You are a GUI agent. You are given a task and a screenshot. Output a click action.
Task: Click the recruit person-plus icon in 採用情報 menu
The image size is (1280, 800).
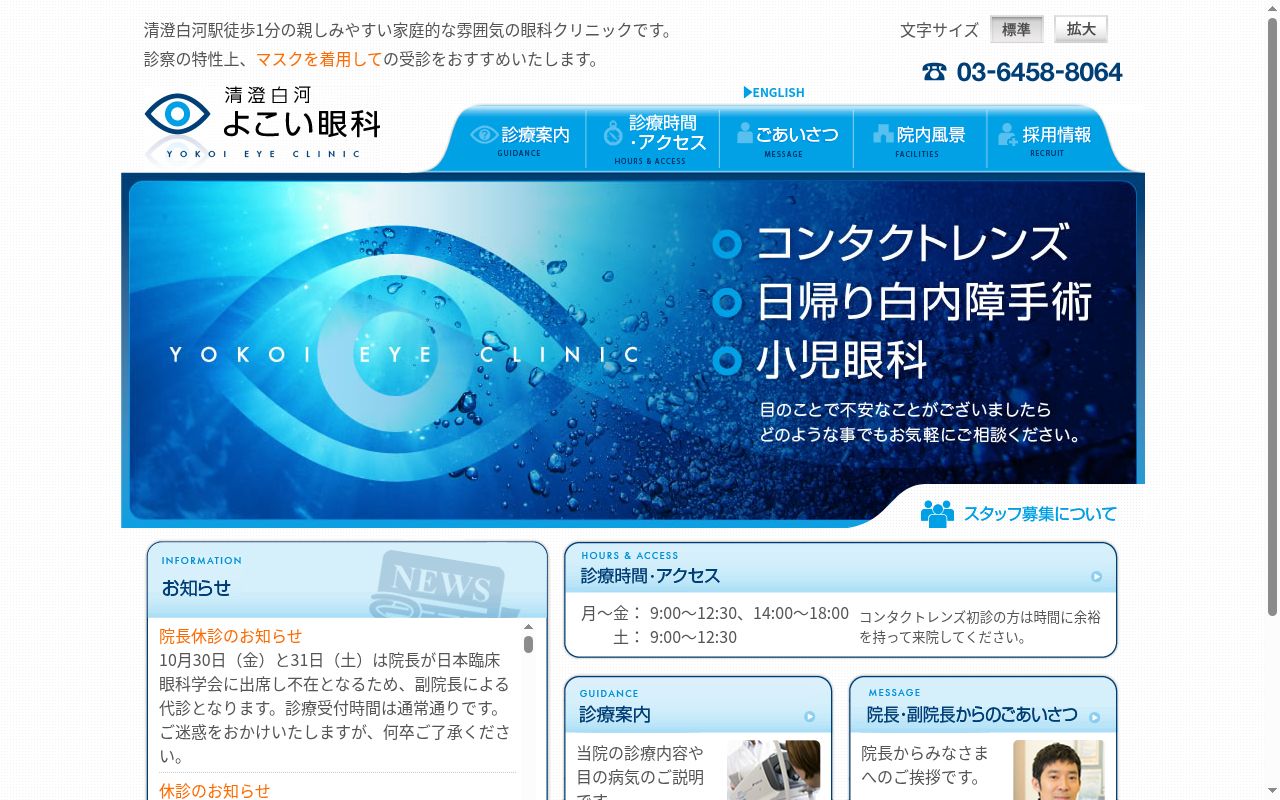tap(1008, 134)
